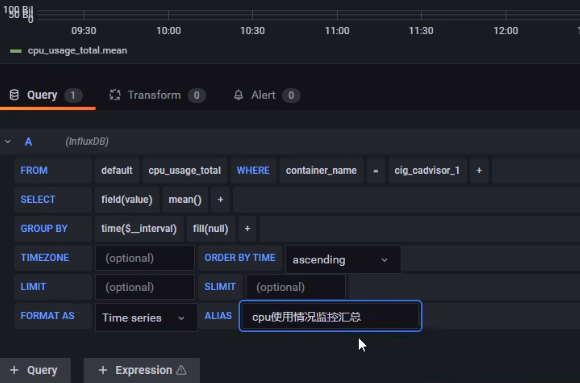Select the cpu_usage_total measurement
This screenshot has width=580, height=383.
tap(185, 170)
